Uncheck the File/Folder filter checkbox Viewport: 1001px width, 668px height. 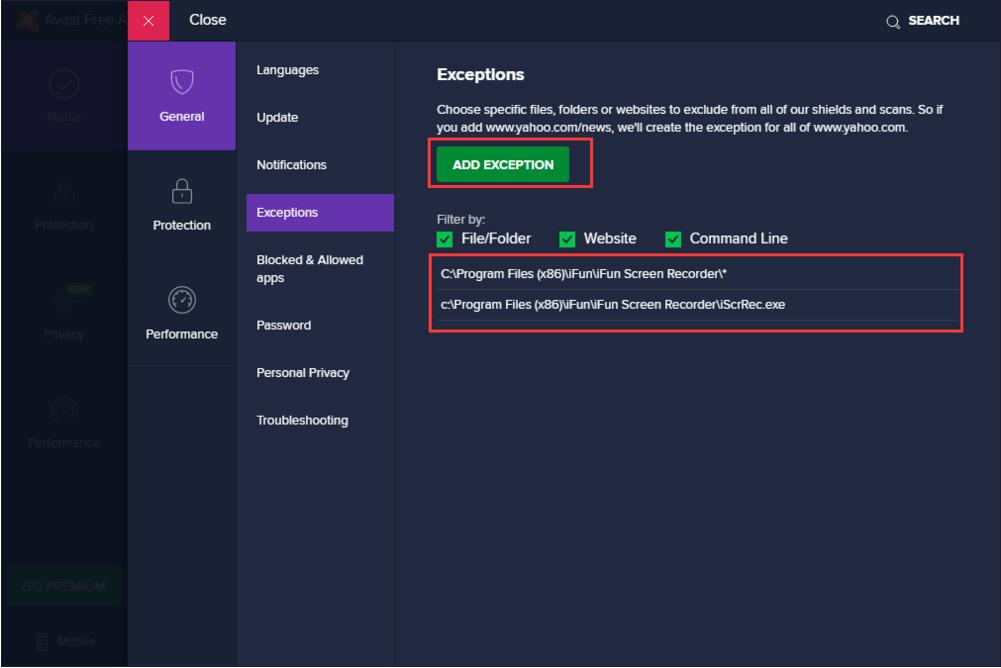(x=444, y=239)
